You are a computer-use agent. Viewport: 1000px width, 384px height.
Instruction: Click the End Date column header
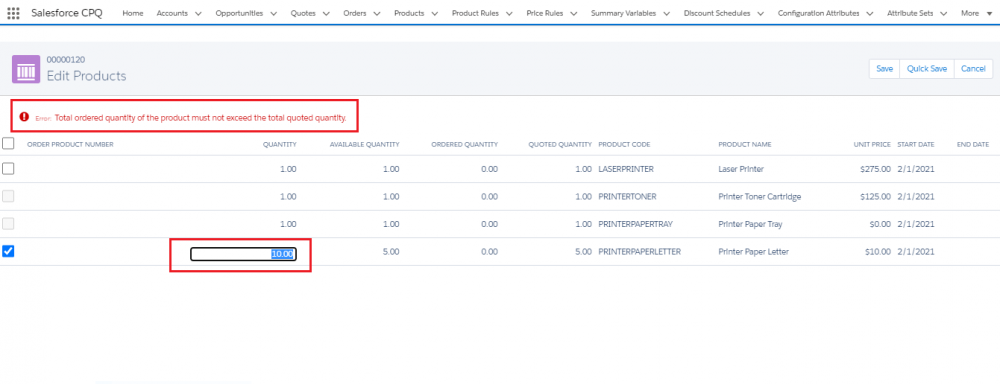pyautogui.click(x=973, y=145)
